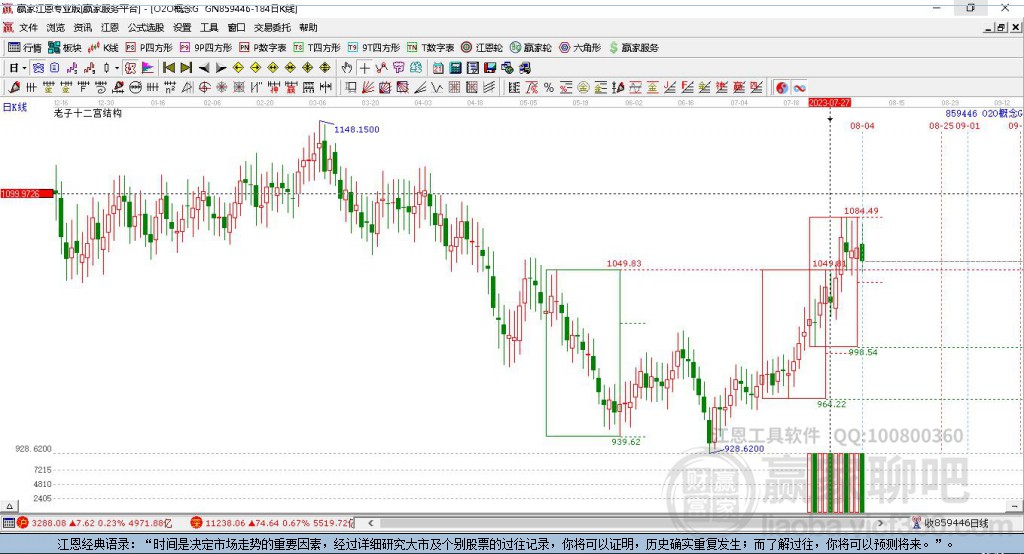Open the 工具 menu
The width and height of the screenshot is (1024, 554).
(209, 27)
